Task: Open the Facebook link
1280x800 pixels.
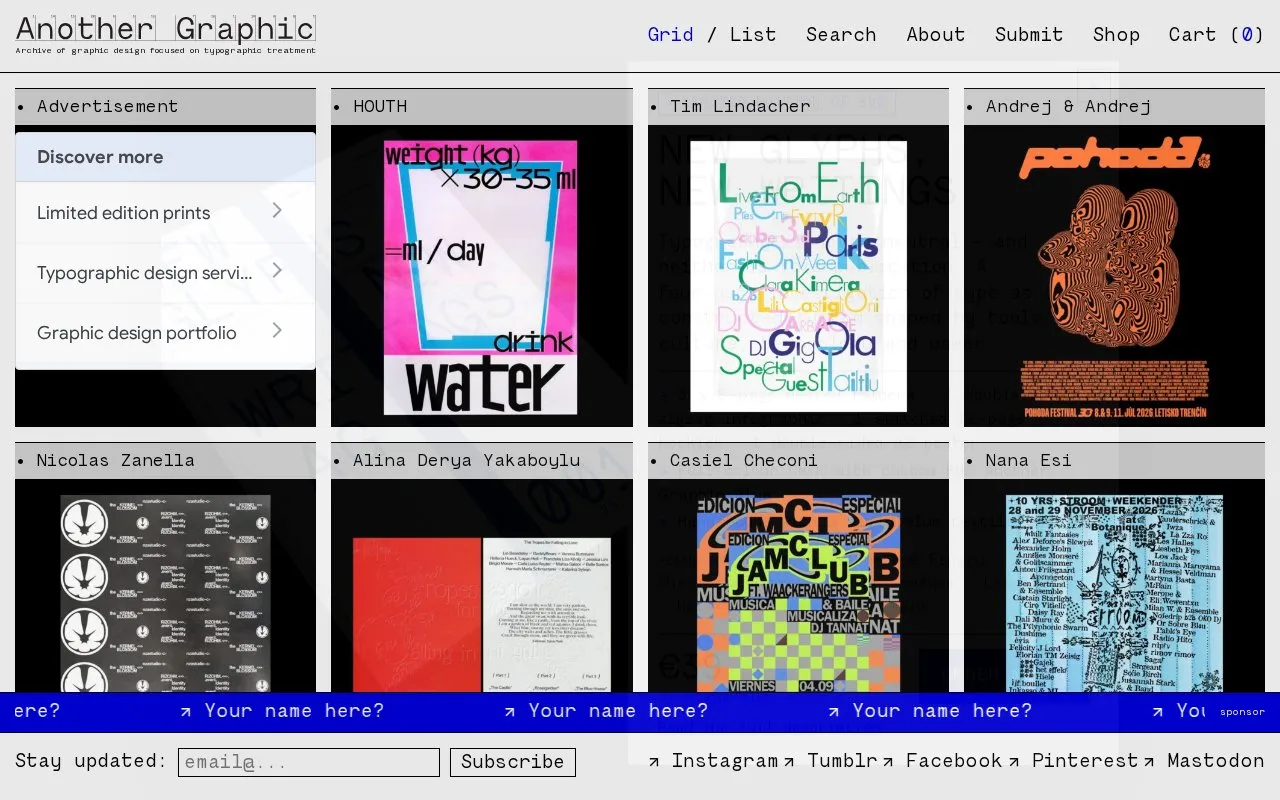Action: point(942,761)
